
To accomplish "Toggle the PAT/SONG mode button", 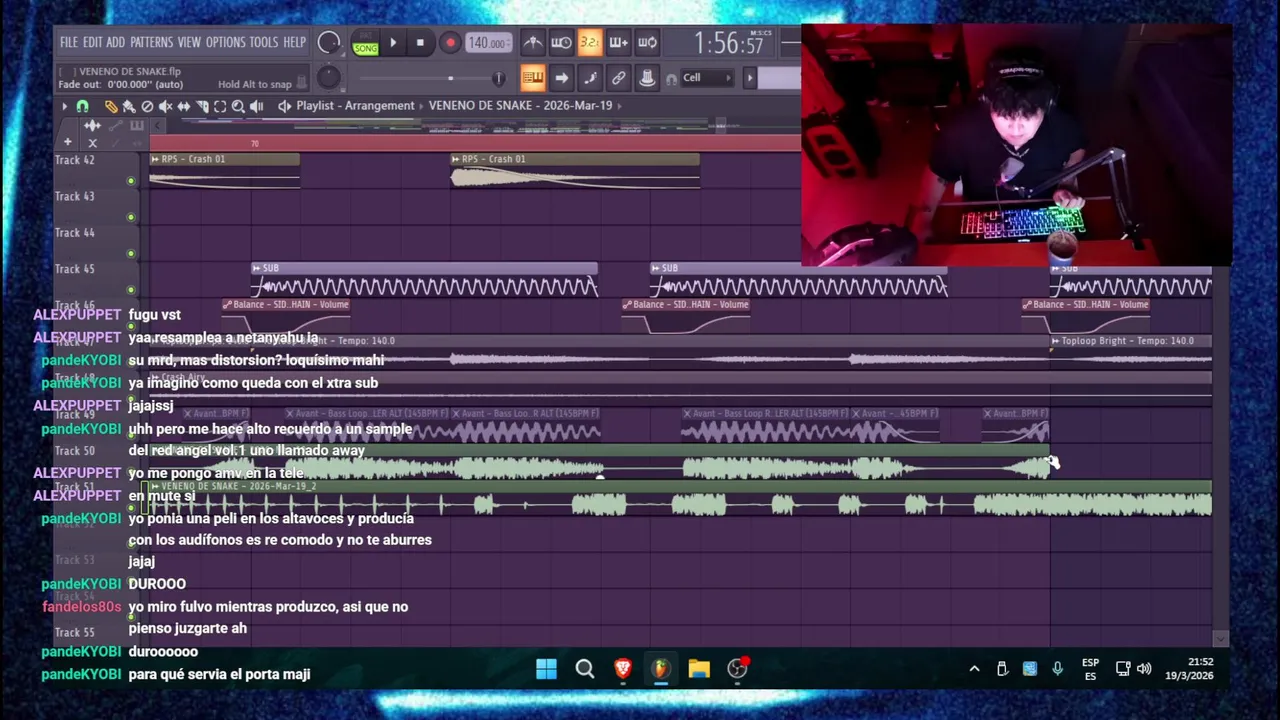I will 365,44.
